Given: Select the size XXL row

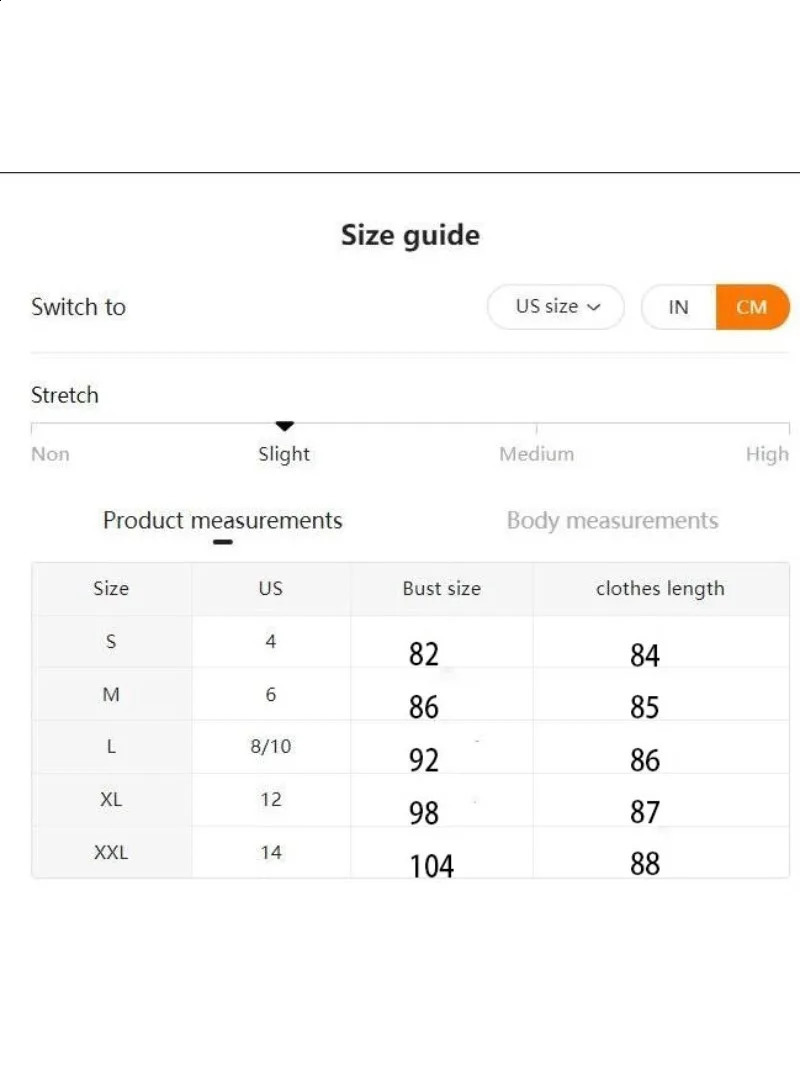Looking at the screenshot, I should point(111,853).
